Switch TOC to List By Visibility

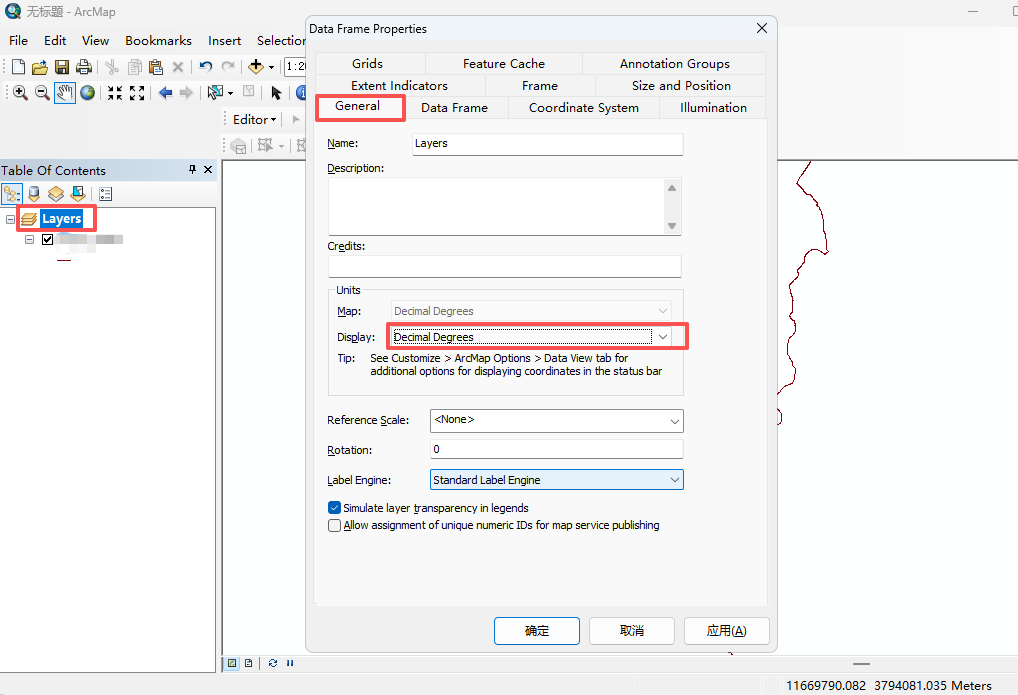56,194
